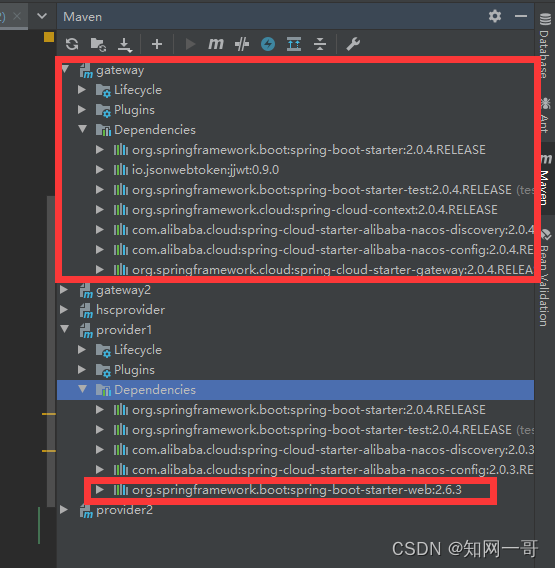Toggle Offline Mode lightning icon
This screenshot has height=568, width=555.
click(268, 44)
